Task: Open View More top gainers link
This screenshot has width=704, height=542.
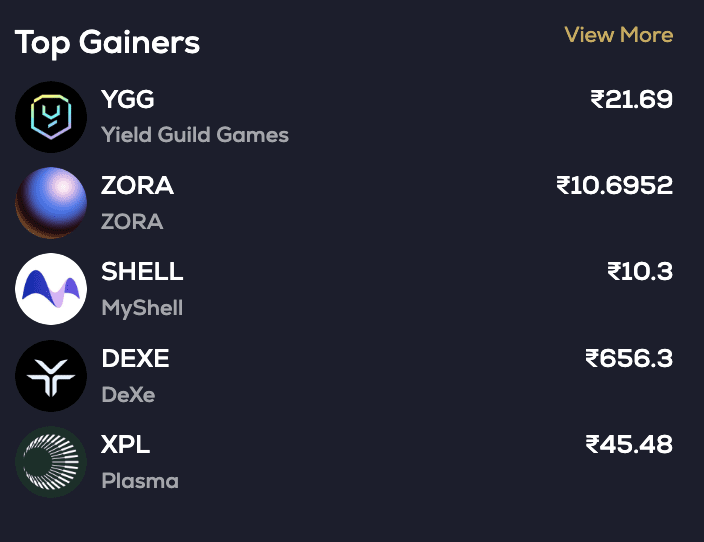Action: point(618,35)
